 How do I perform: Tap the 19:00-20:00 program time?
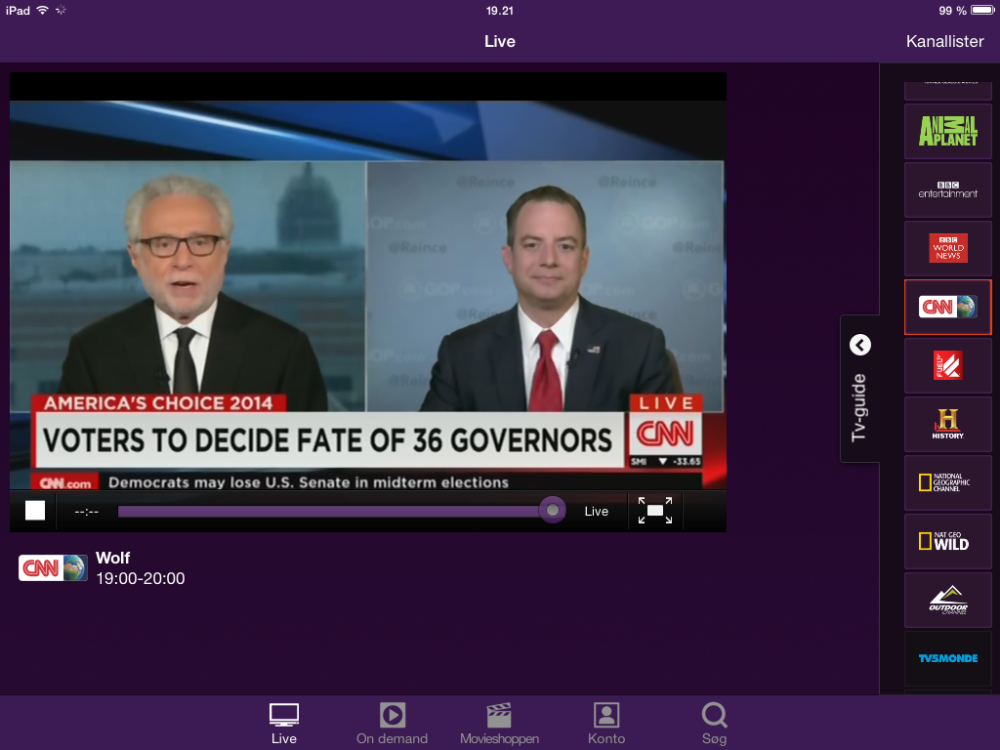[x=140, y=578]
